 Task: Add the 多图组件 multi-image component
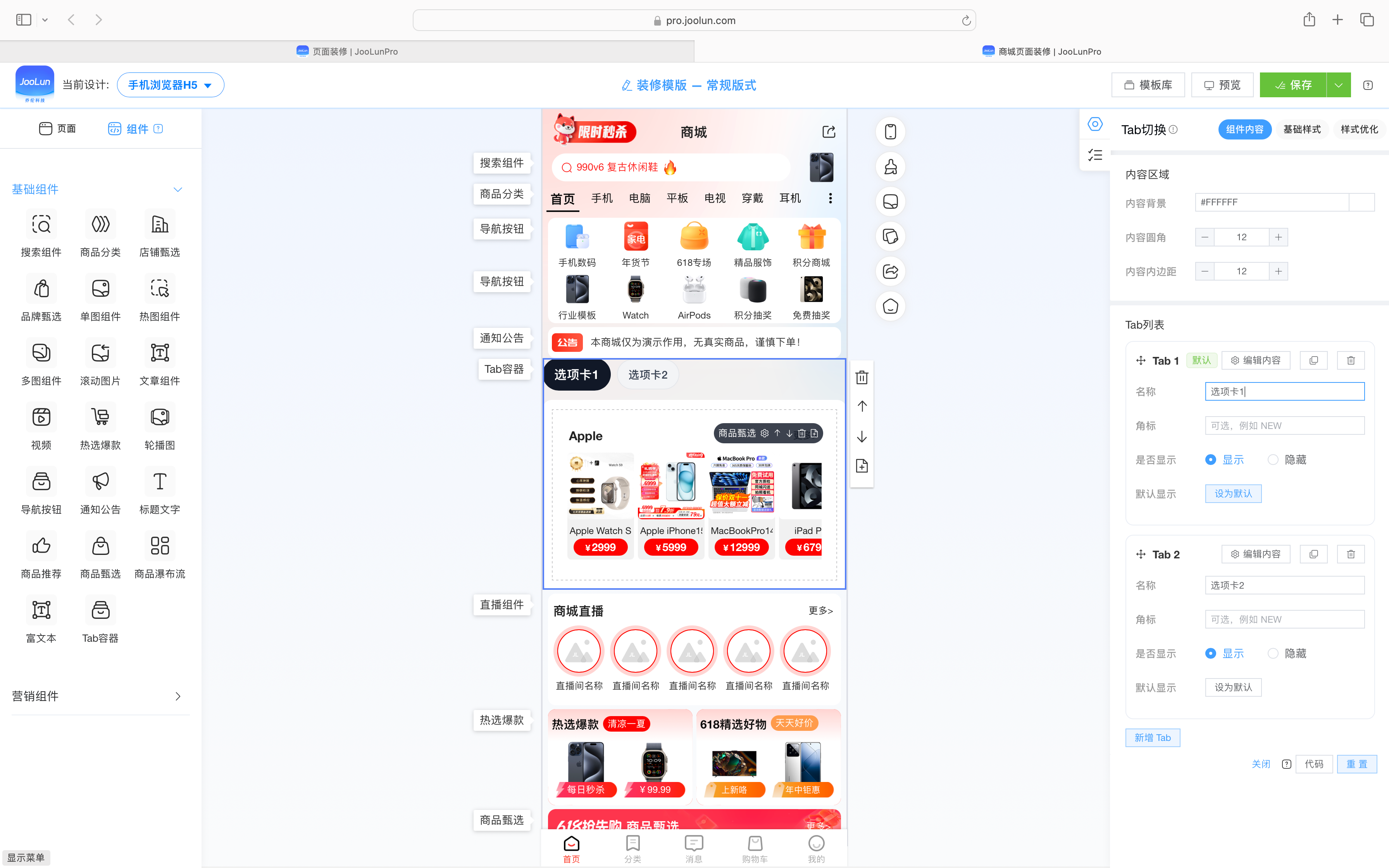[41, 353]
